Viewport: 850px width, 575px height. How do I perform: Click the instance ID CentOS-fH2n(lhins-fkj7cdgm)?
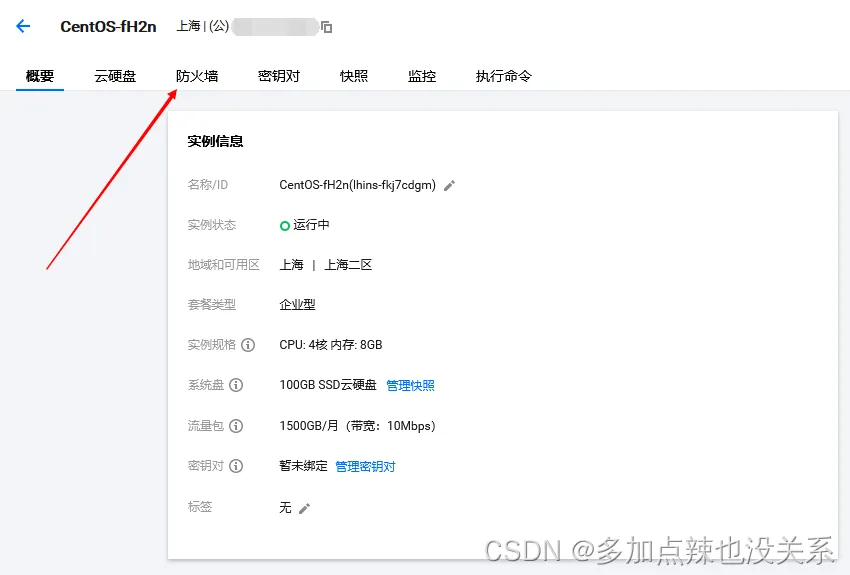point(357,185)
